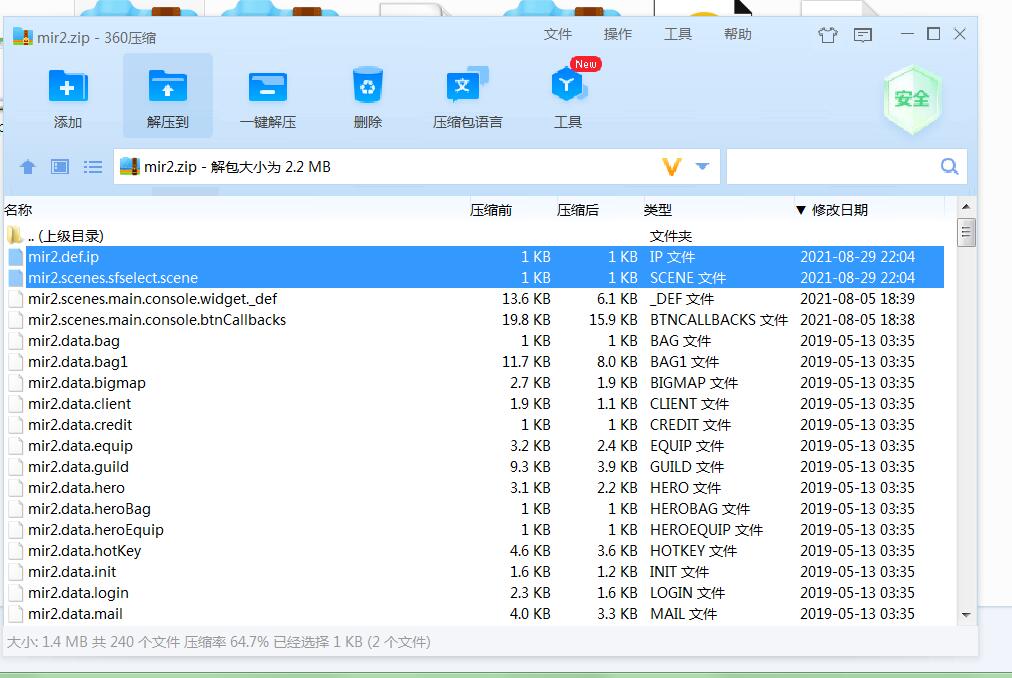
Task: Open the 文件 menu
Action: coord(557,34)
